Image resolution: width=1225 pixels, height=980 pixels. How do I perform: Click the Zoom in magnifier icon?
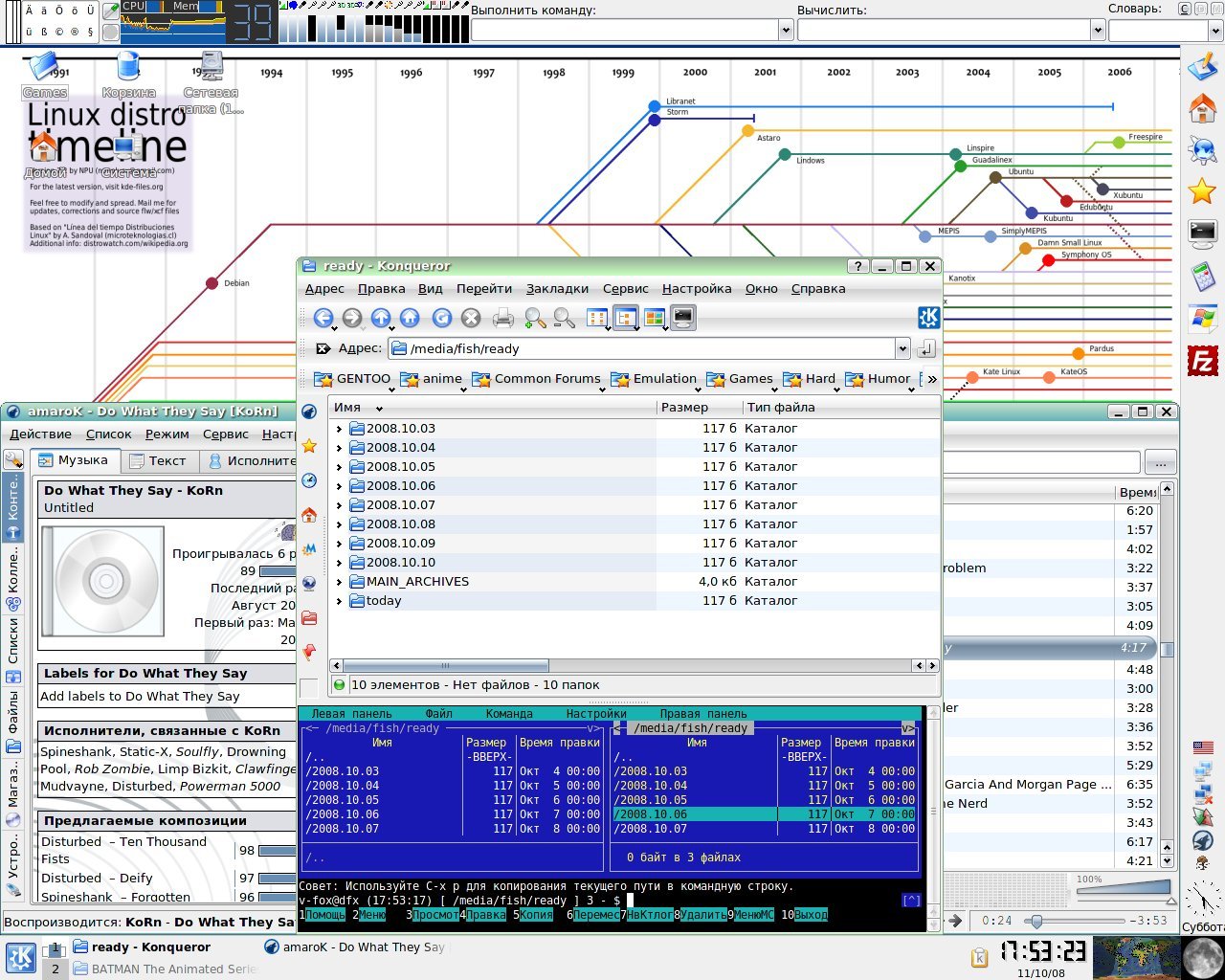pos(536,318)
